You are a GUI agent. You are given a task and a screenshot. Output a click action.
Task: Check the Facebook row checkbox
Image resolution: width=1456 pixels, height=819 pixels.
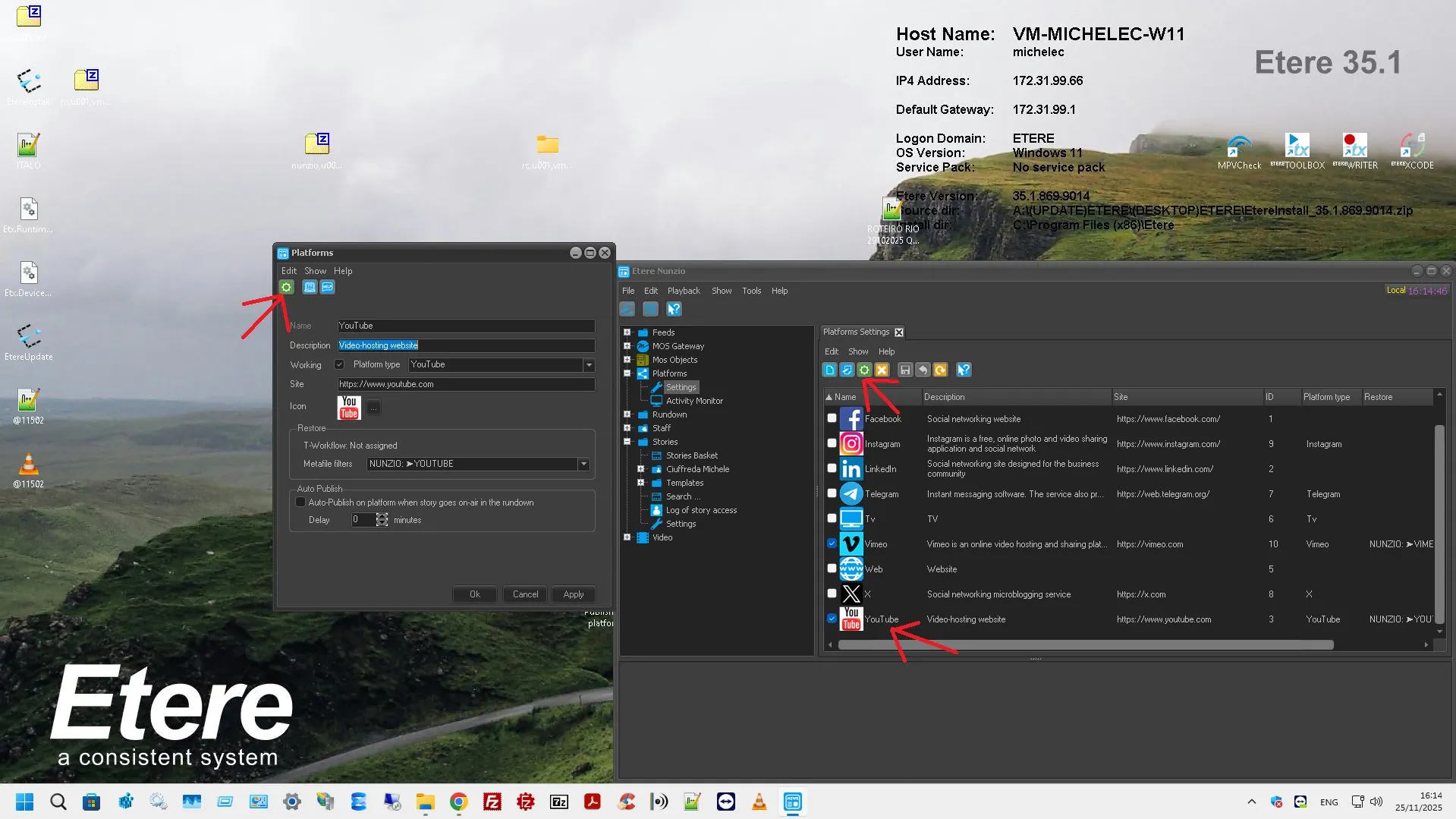click(x=832, y=418)
